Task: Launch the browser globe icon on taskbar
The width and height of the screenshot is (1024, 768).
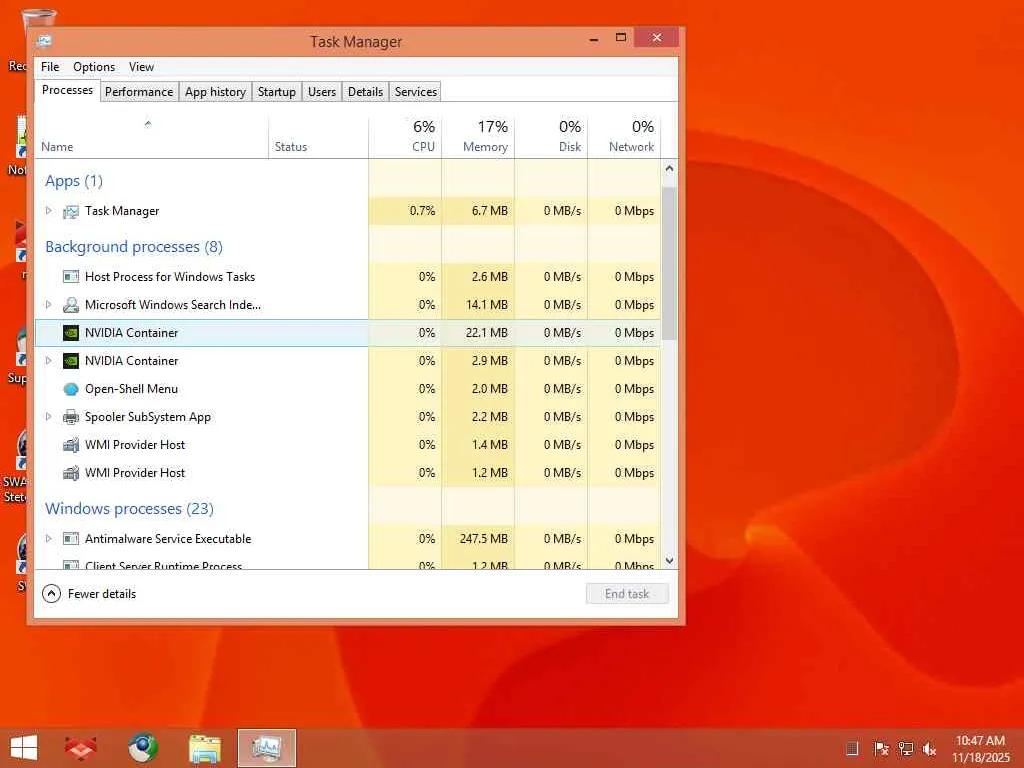Action: click(x=142, y=748)
